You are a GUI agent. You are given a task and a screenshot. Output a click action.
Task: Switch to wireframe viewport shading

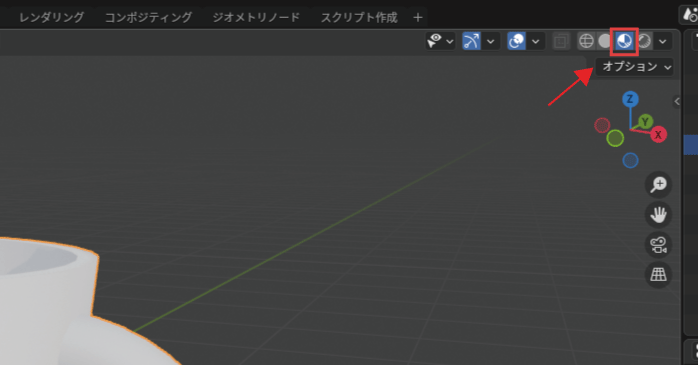[586, 41]
